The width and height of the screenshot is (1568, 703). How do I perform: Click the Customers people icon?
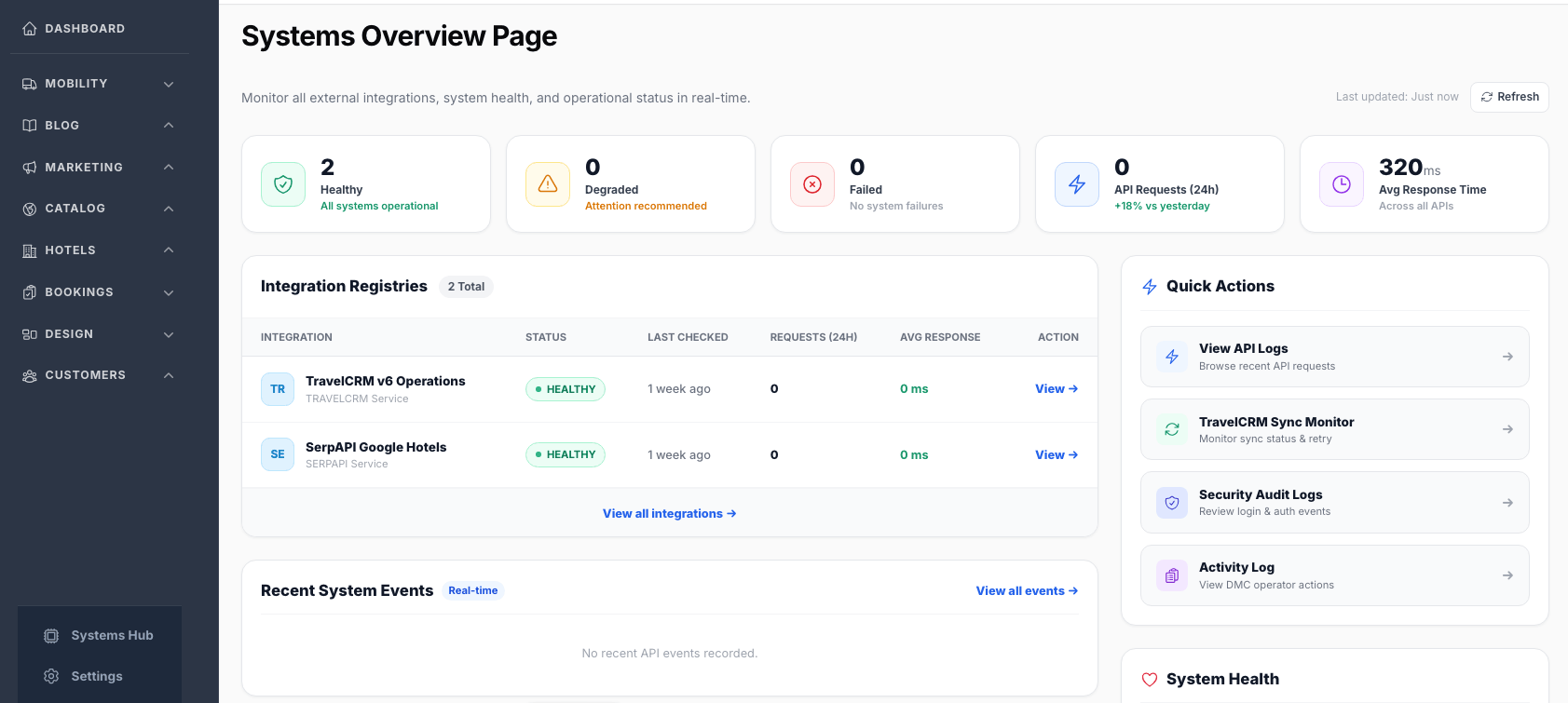tap(30, 375)
